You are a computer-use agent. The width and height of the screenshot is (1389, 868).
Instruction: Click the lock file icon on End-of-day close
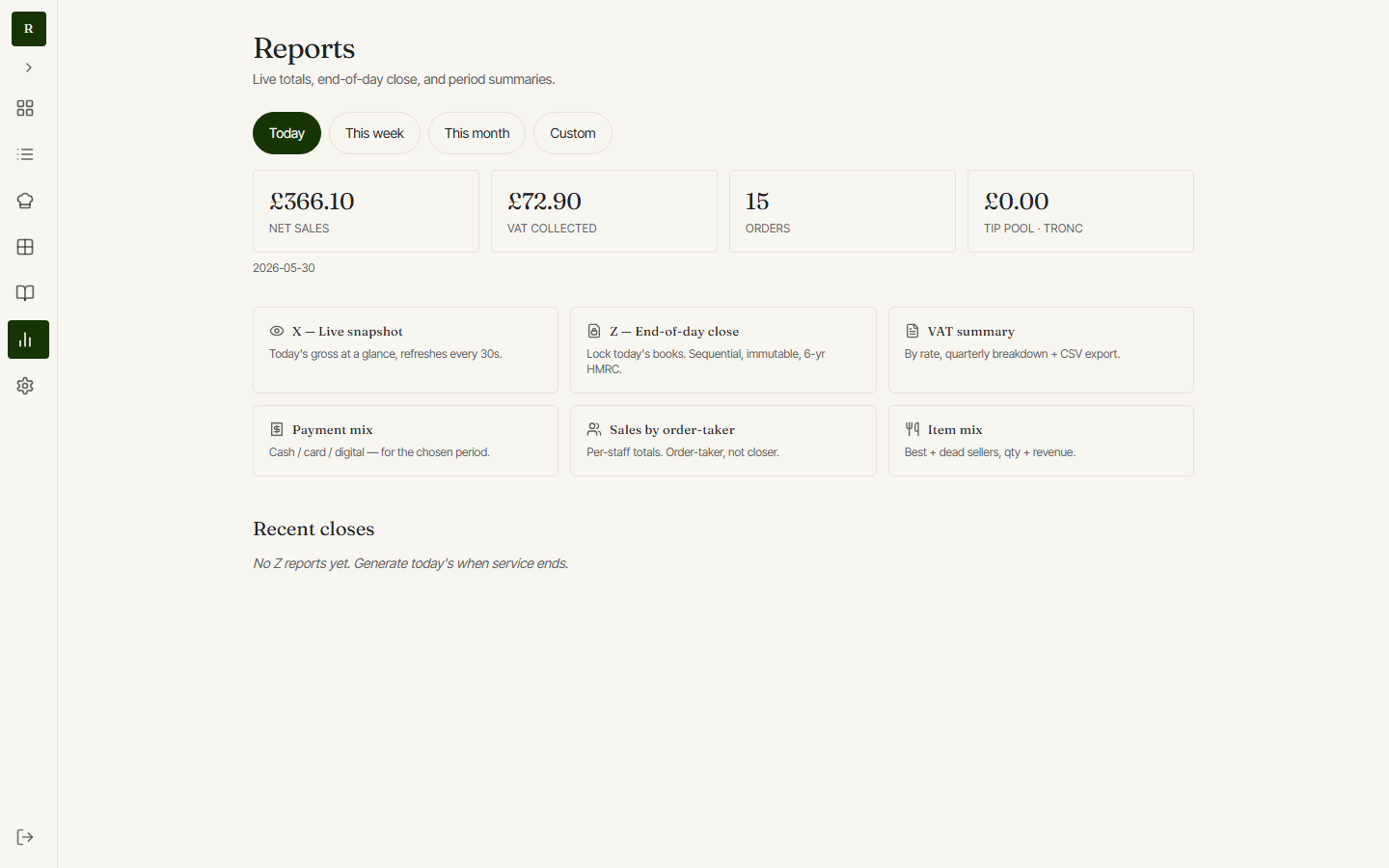tap(594, 331)
